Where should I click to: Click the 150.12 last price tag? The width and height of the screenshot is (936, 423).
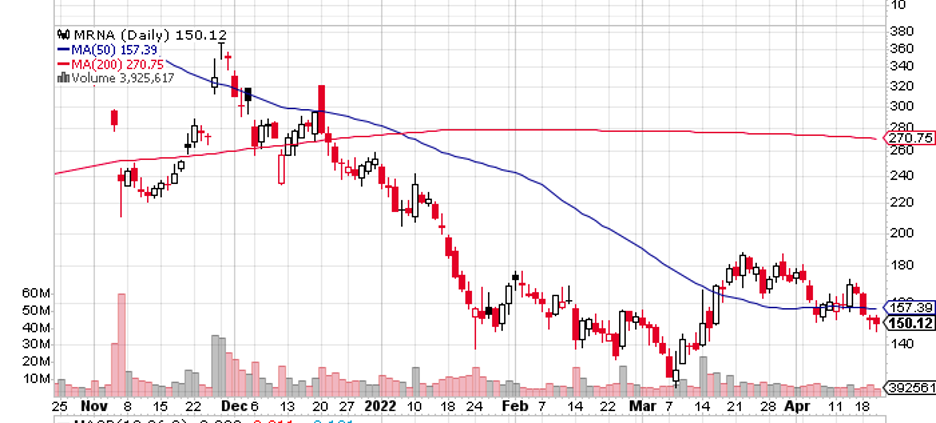tap(908, 323)
